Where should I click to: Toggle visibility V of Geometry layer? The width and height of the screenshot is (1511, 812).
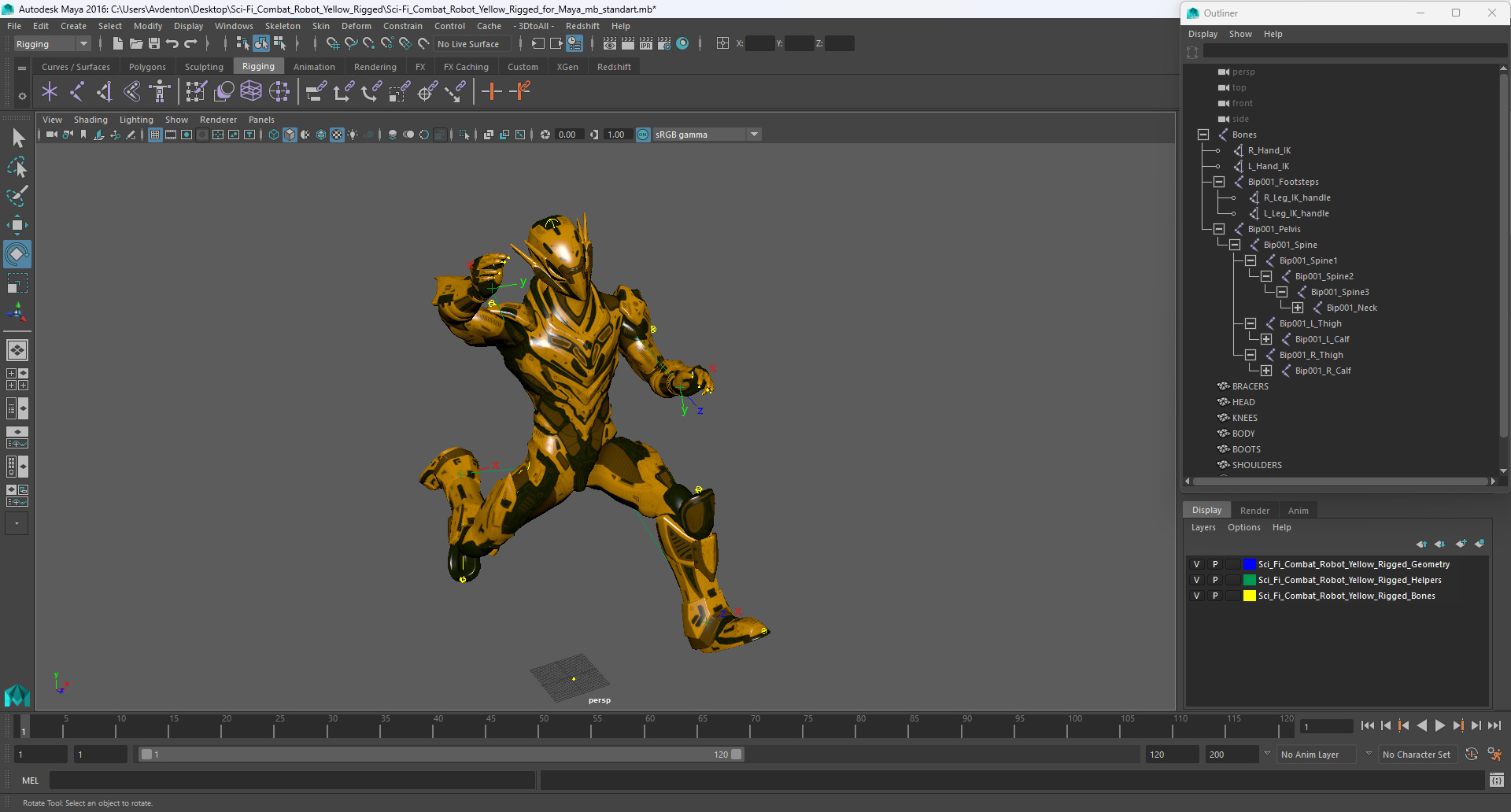coord(1196,564)
